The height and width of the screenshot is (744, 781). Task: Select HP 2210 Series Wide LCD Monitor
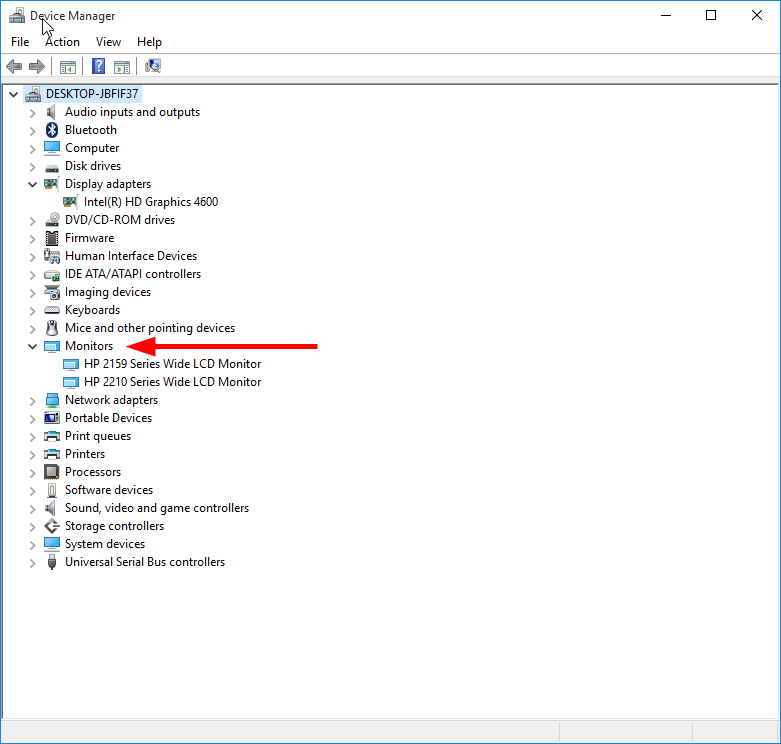click(172, 382)
